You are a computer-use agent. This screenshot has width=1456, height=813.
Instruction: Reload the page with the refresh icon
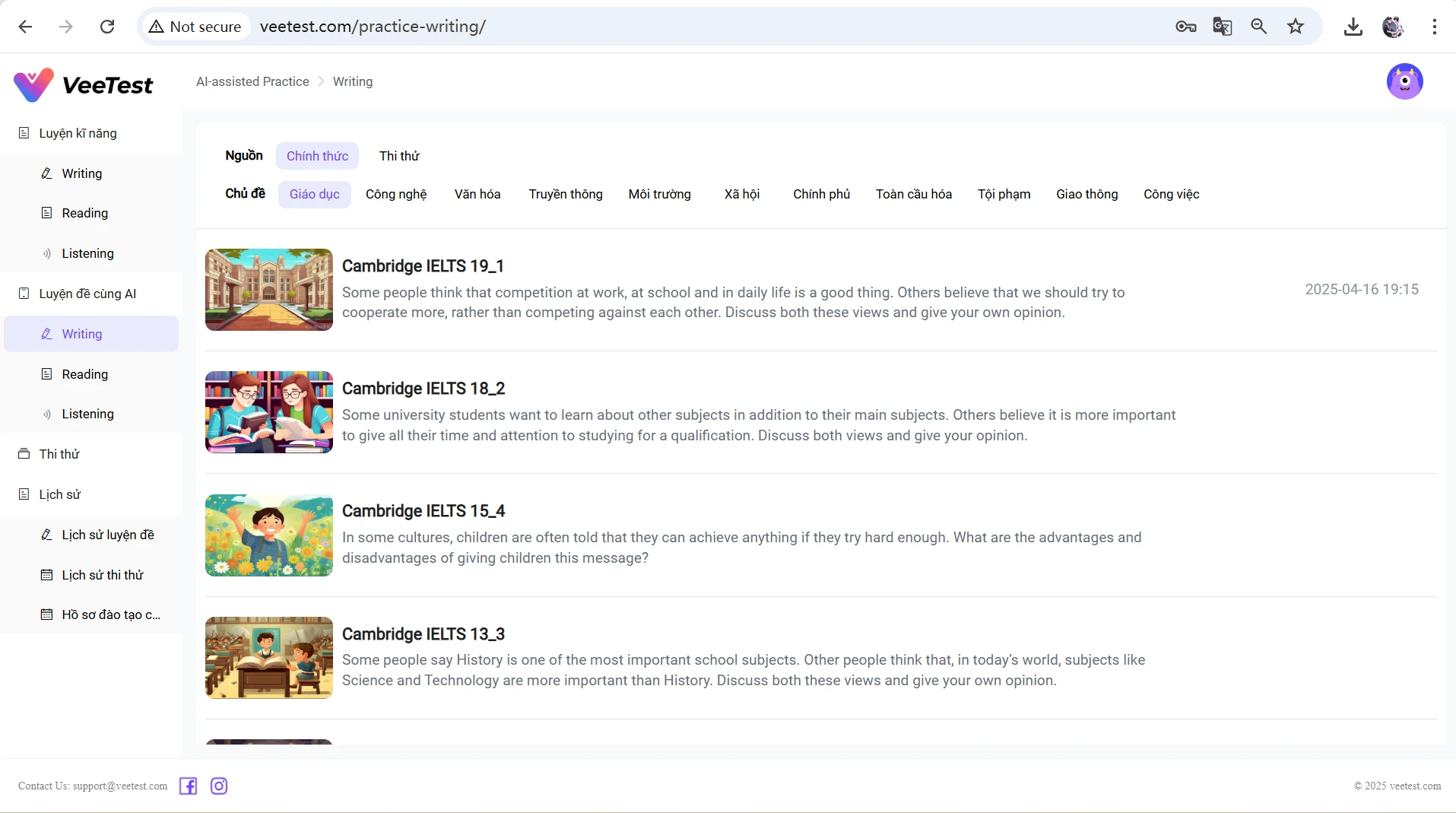pos(107,27)
